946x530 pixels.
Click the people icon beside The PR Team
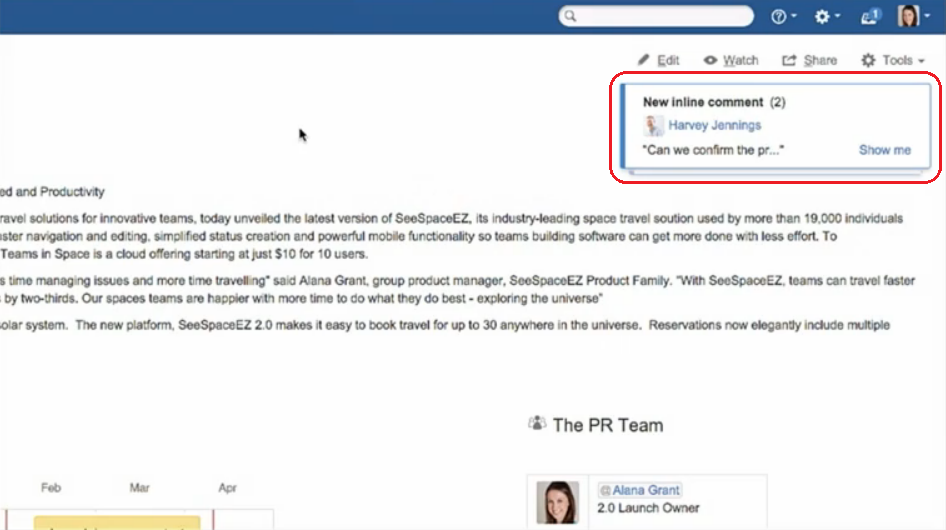coord(537,424)
